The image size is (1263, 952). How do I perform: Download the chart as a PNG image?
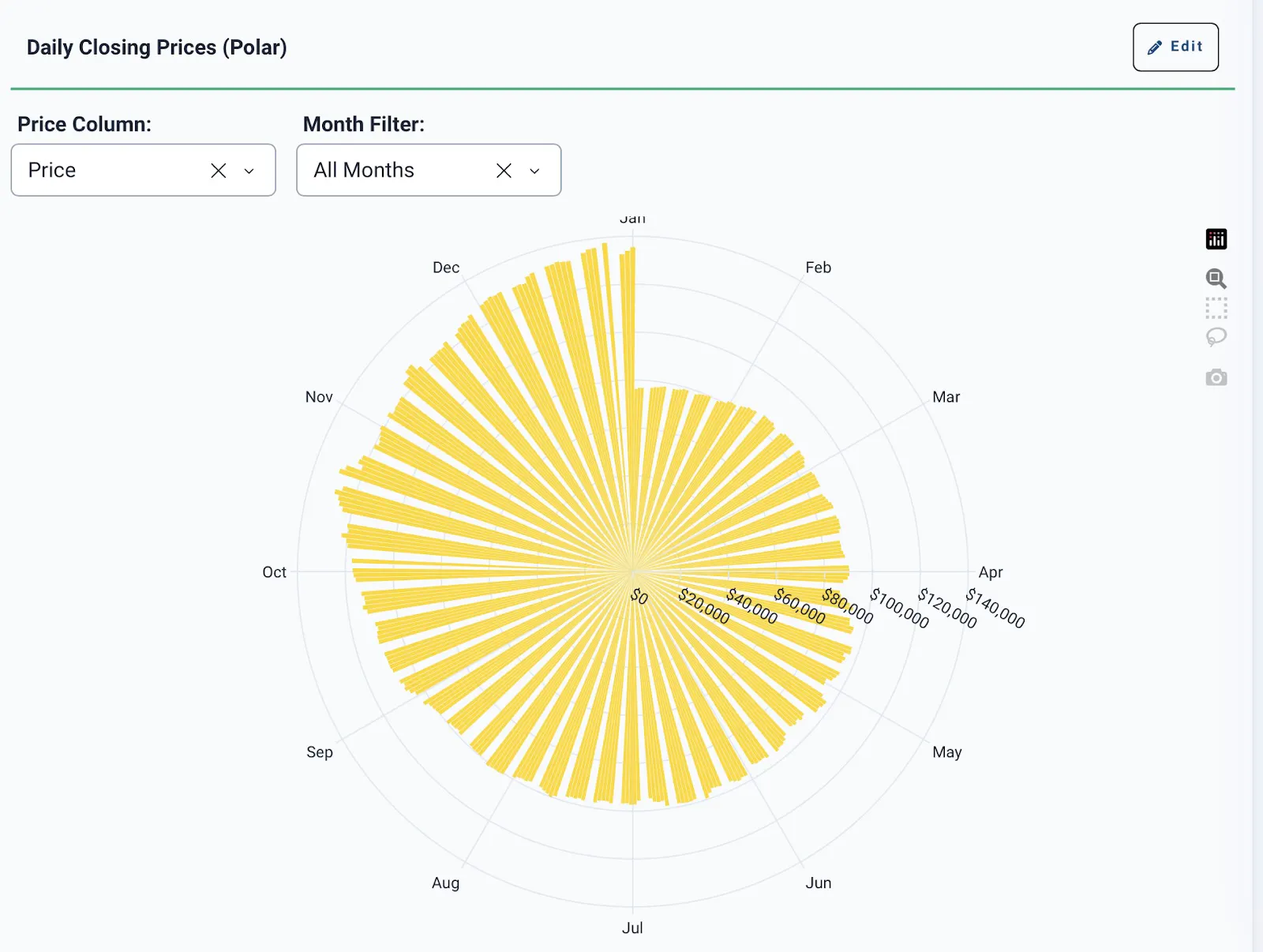pos(1216,377)
